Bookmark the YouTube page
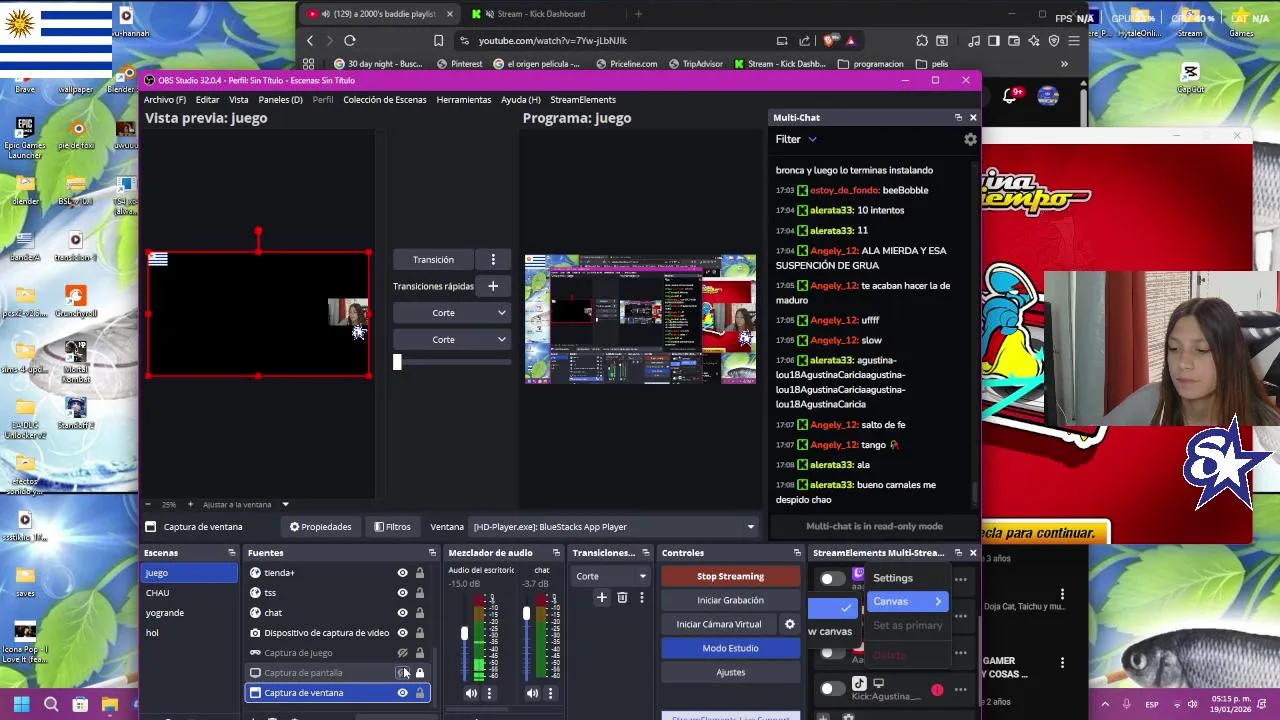The width and height of the screenshot is (1280, 720). 438,40
